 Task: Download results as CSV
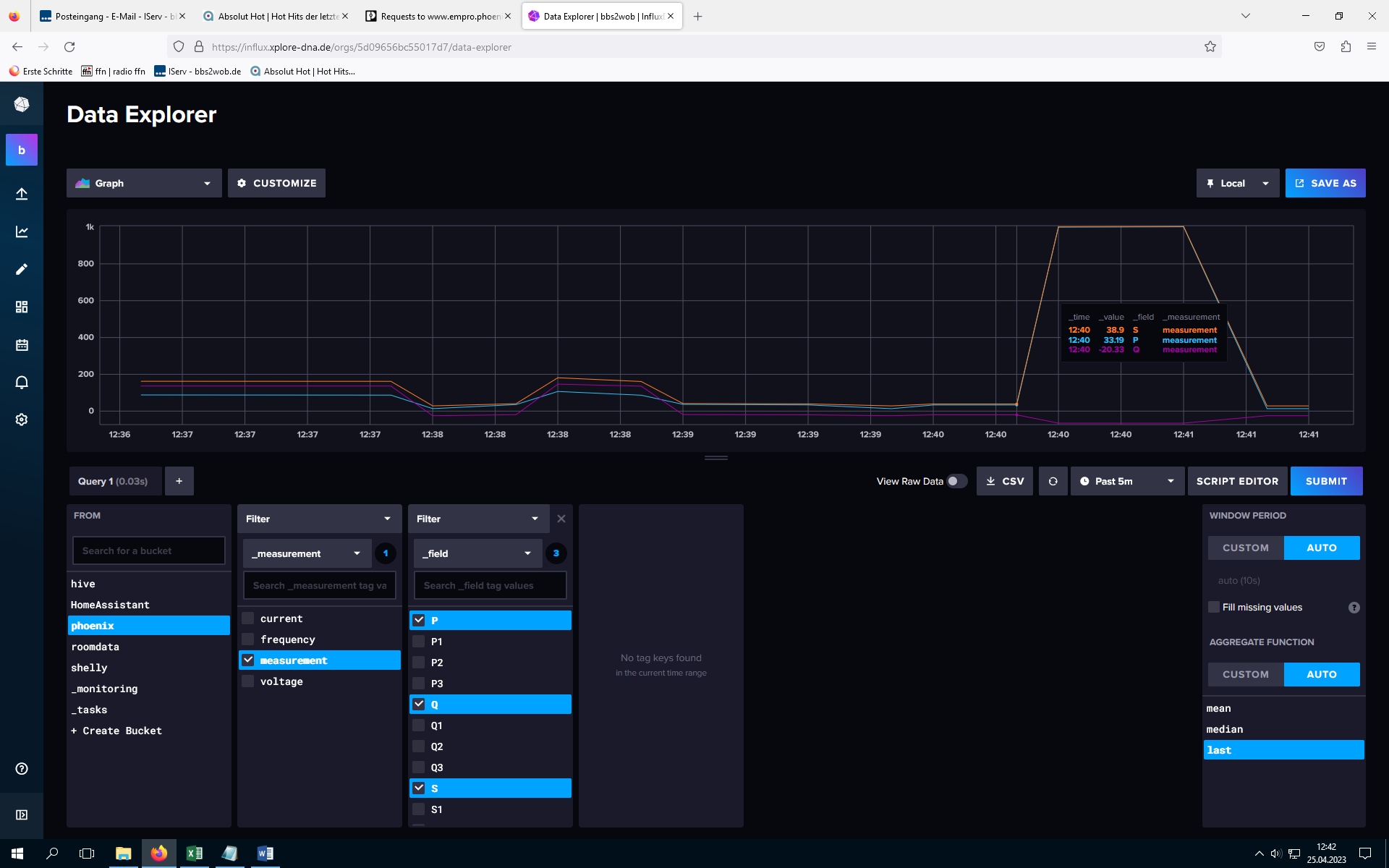coord(1005,481)
